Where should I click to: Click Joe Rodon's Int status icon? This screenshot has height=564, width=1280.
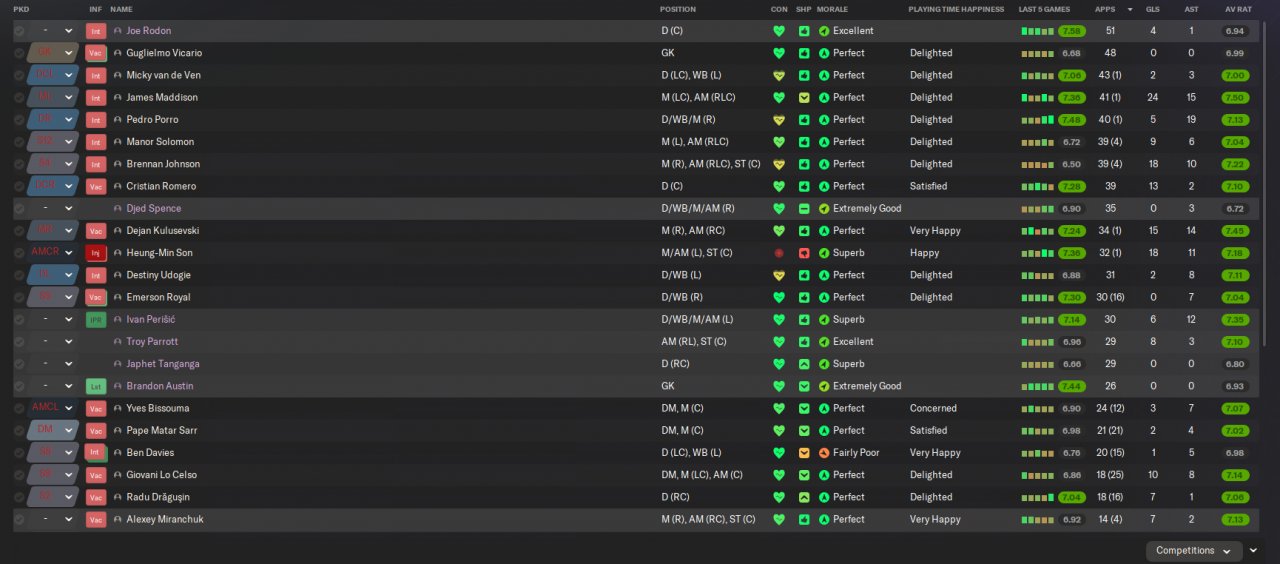coord(96,31)
